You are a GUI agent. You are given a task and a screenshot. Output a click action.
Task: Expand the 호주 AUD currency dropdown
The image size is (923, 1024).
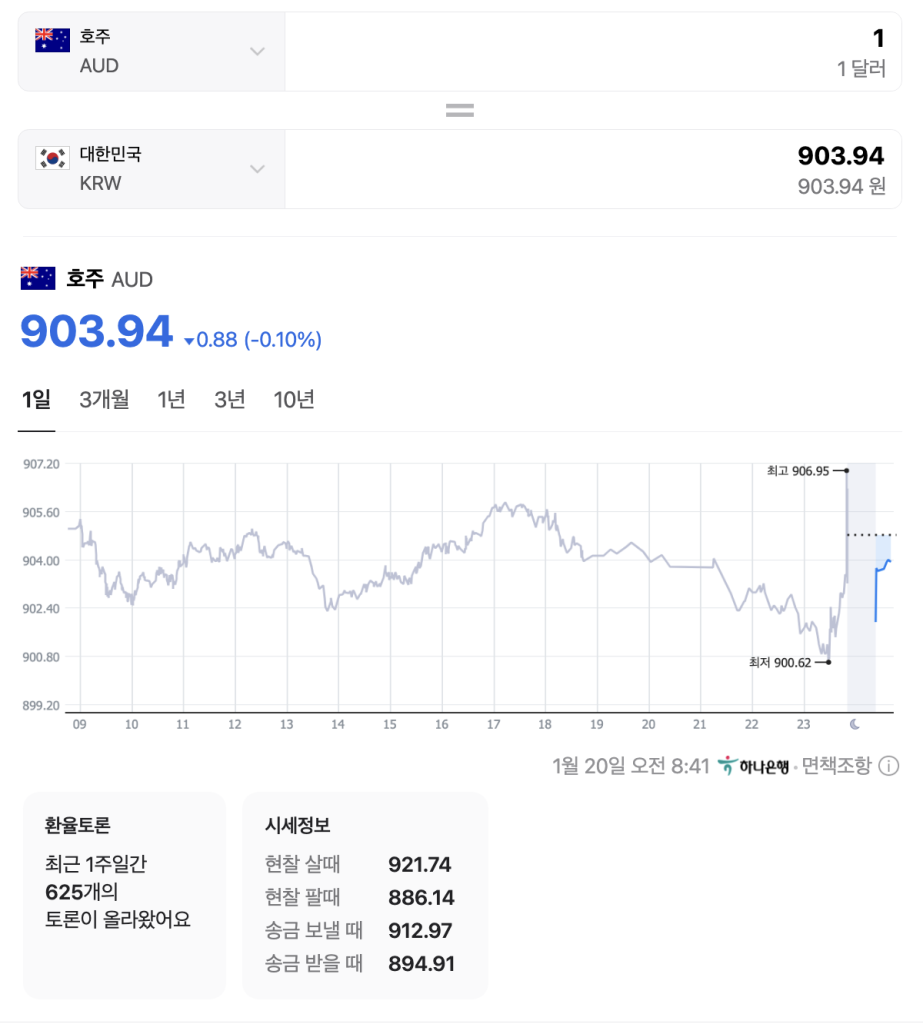point(152,52)
